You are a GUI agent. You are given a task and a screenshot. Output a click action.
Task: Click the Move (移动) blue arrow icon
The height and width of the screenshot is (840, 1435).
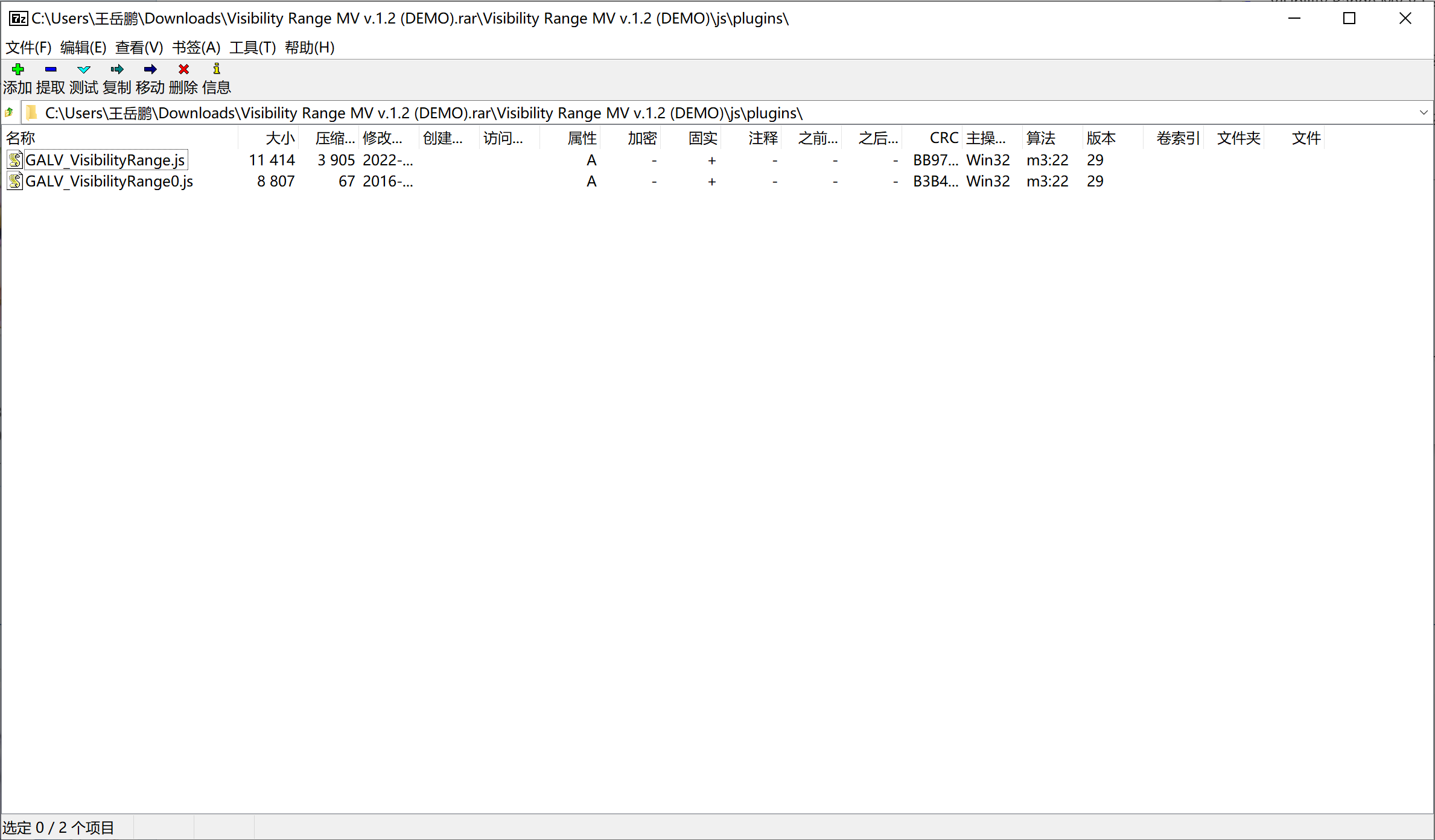(x=150, y=69)
